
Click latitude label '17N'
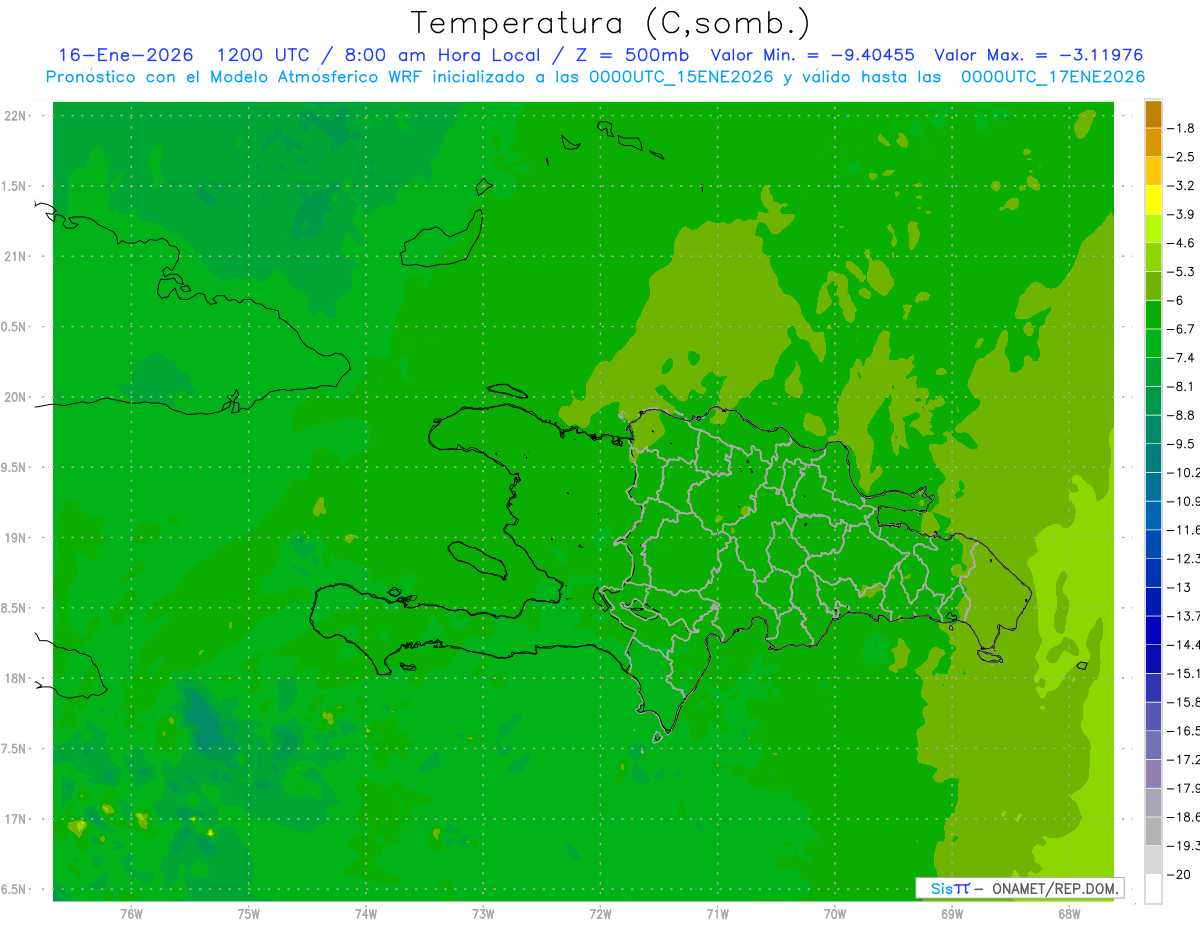(x=15, y=819)
